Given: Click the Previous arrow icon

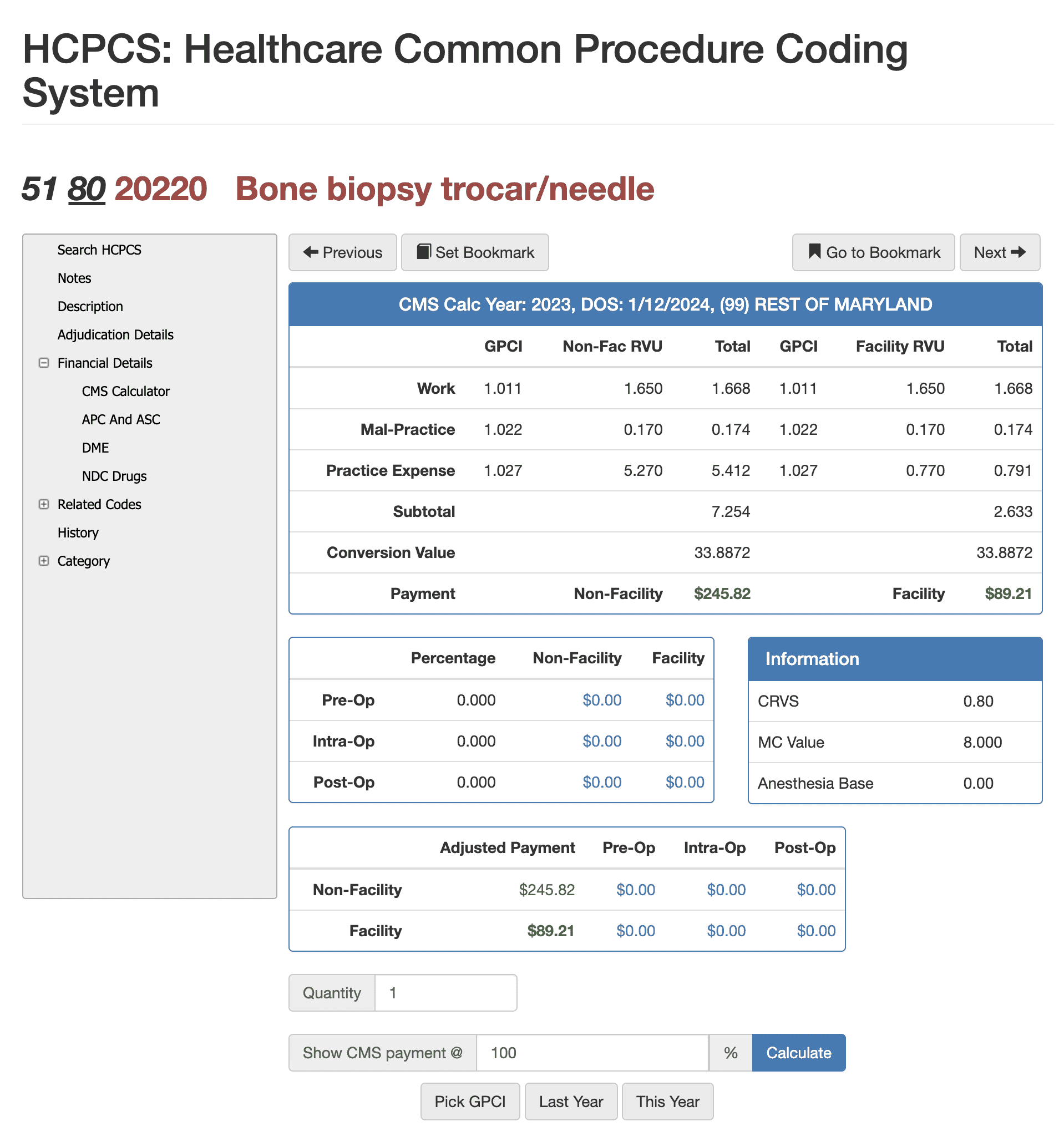Looking at the screenshot, I should (310, 252).
